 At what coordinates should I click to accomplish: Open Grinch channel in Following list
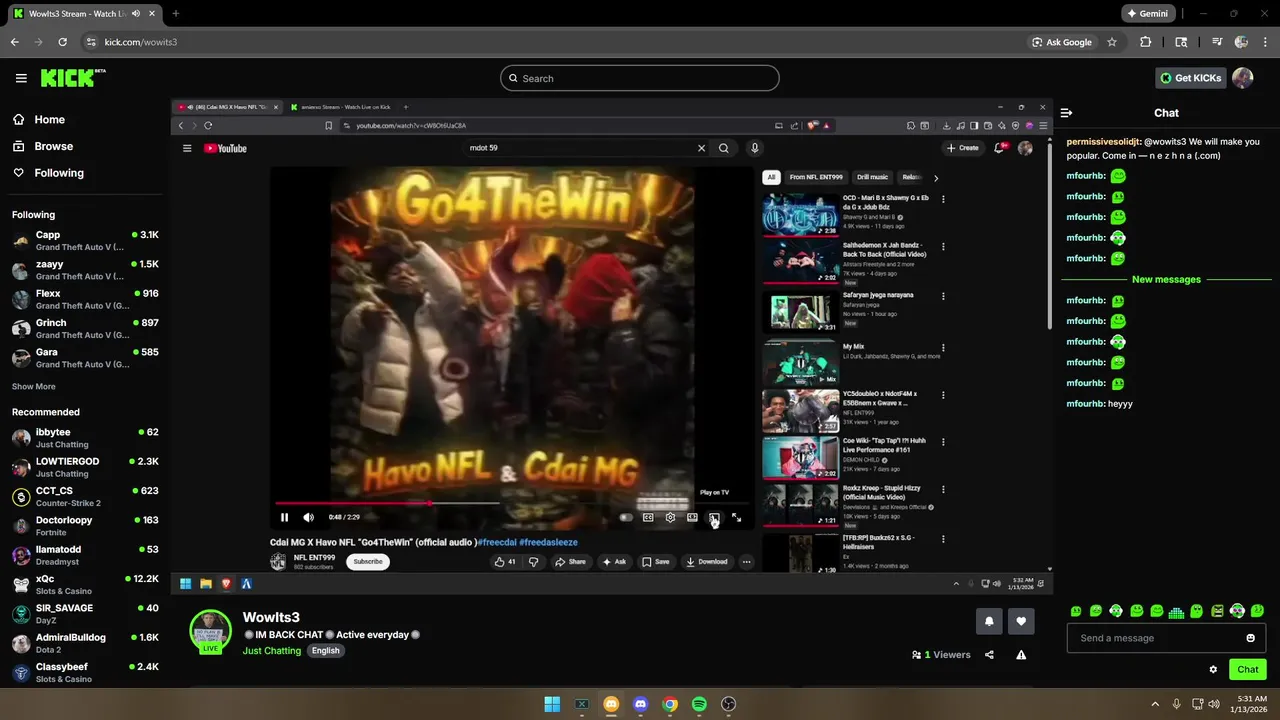(85, 329)
